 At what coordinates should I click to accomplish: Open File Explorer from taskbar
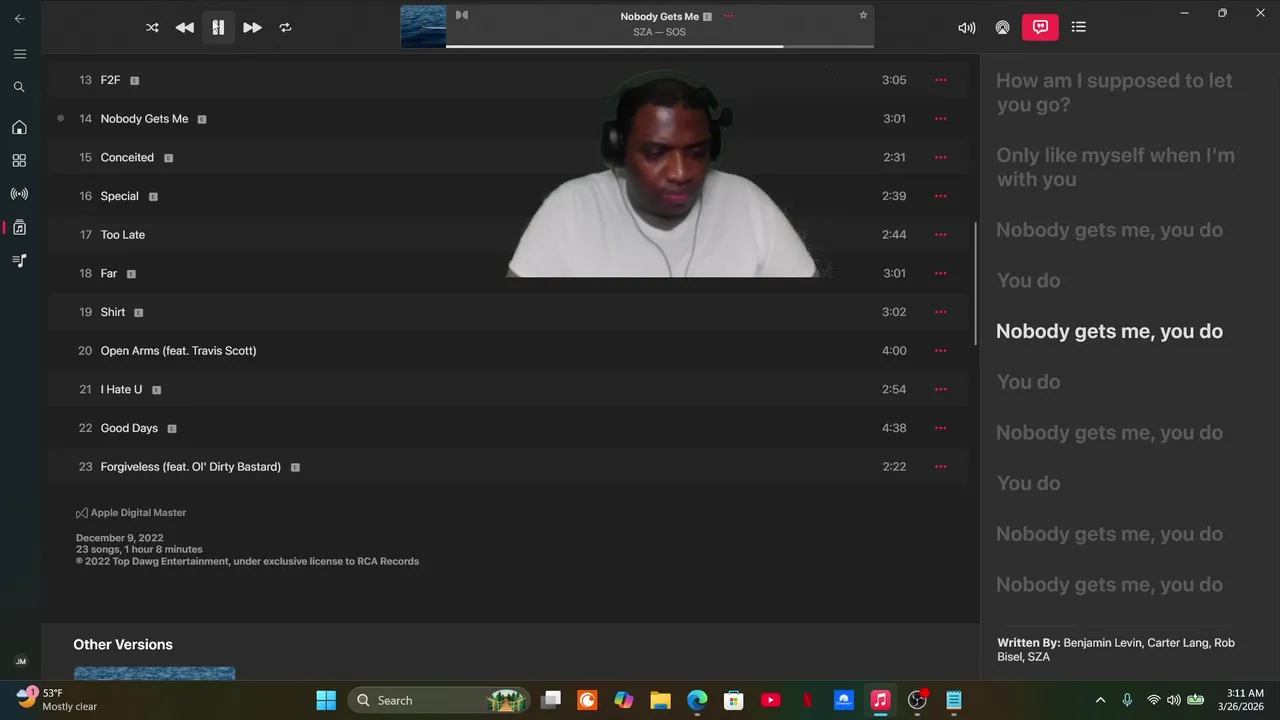(660, 700)
